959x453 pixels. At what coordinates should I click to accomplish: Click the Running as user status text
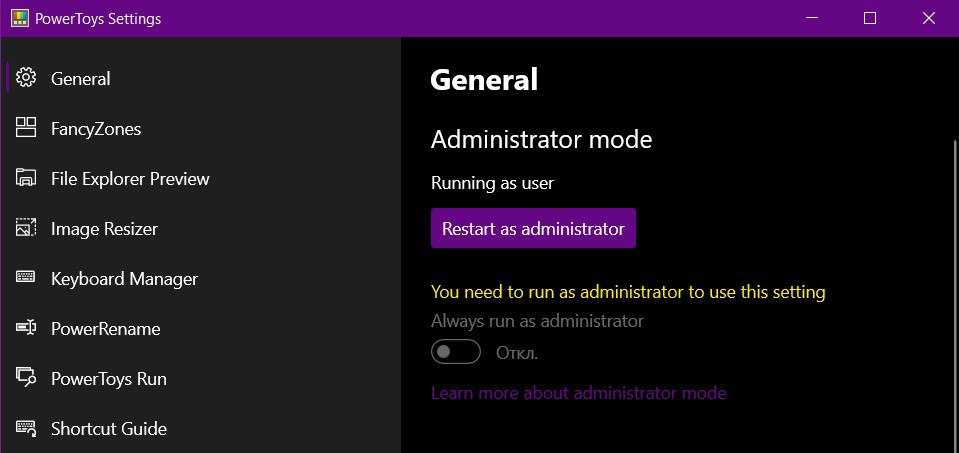click(x=492, y=183)
